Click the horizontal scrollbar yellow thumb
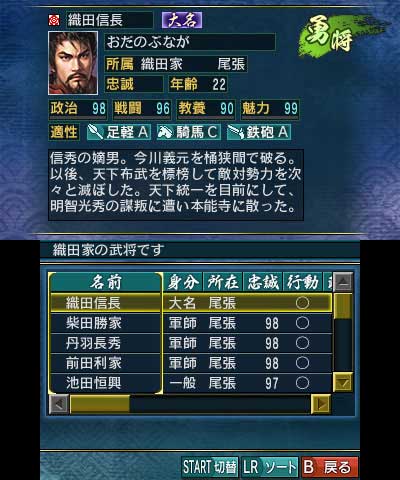The image size is (400, 480). pos(100,404)
